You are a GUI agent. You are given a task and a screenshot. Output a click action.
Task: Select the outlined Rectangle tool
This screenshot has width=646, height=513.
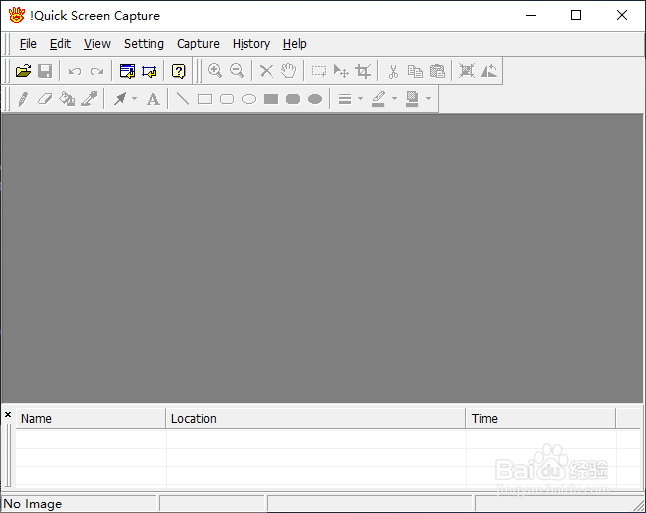(205, 99)
